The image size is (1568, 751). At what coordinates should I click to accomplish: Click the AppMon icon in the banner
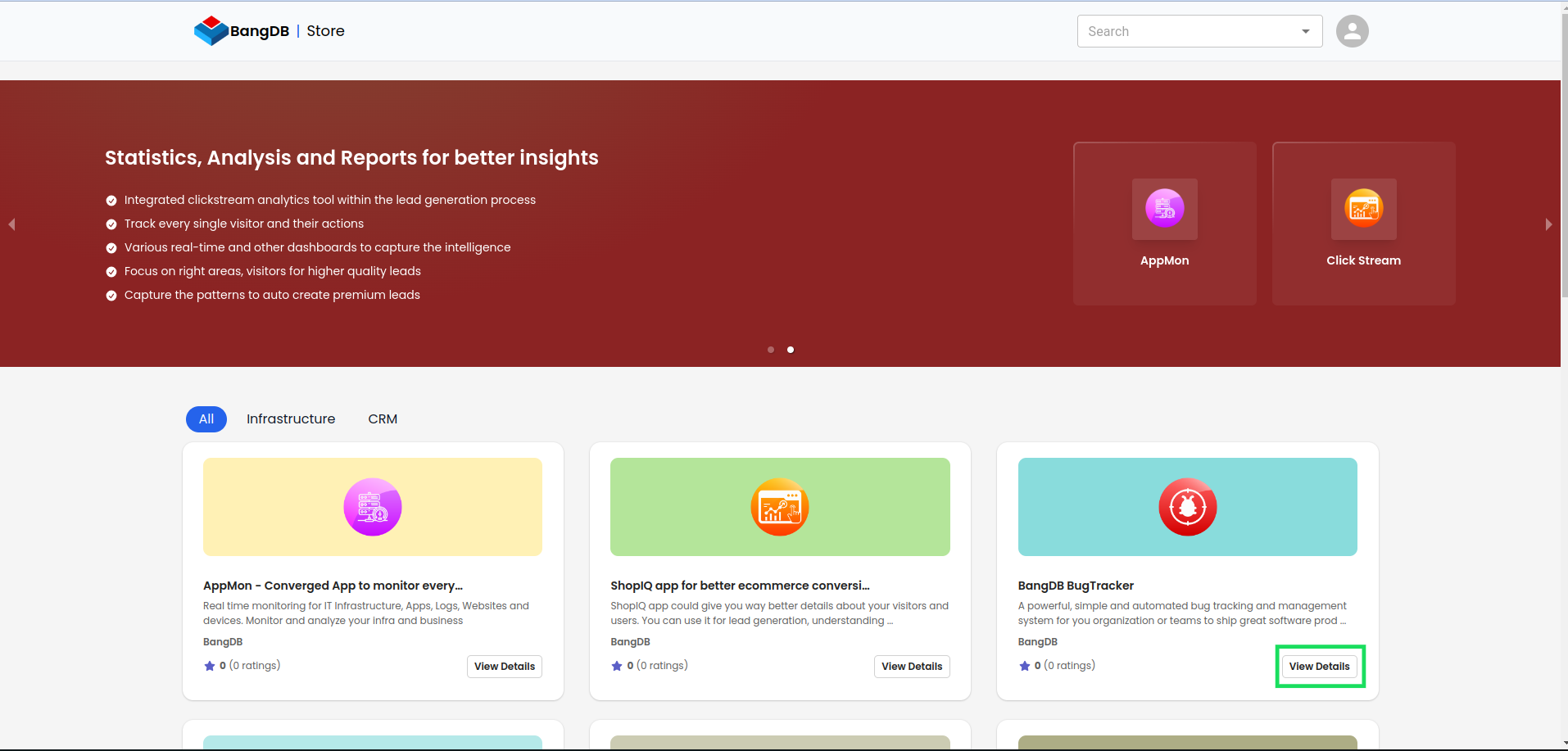[1164, 209]
